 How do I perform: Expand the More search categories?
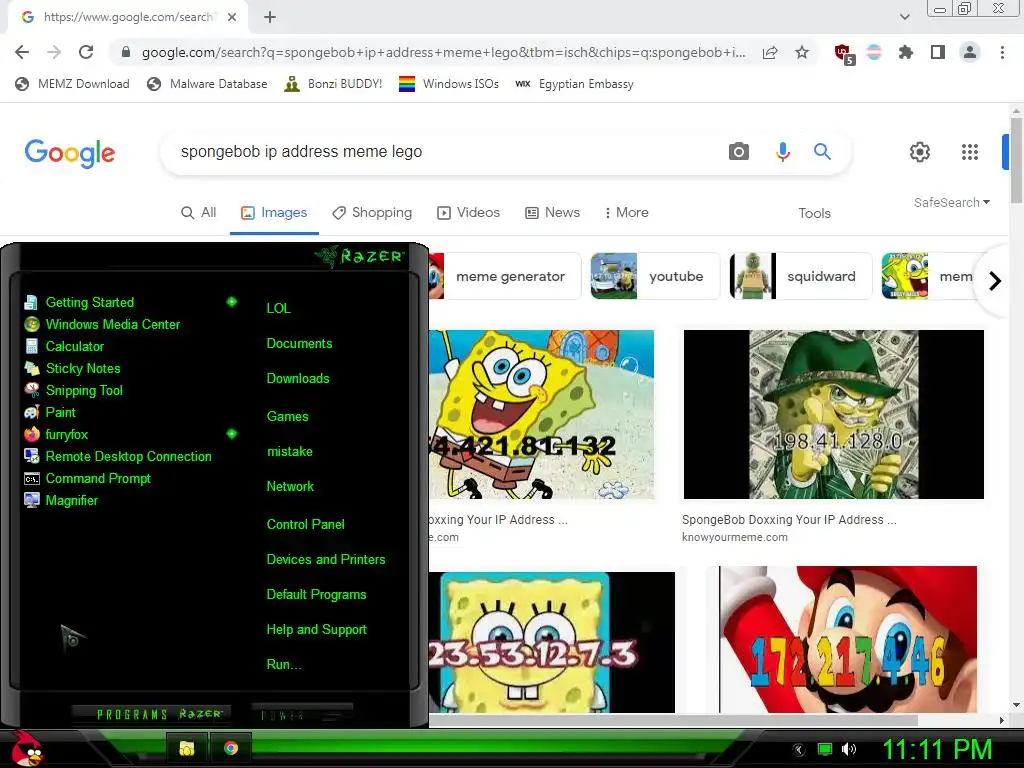click(x=626, y=213)
